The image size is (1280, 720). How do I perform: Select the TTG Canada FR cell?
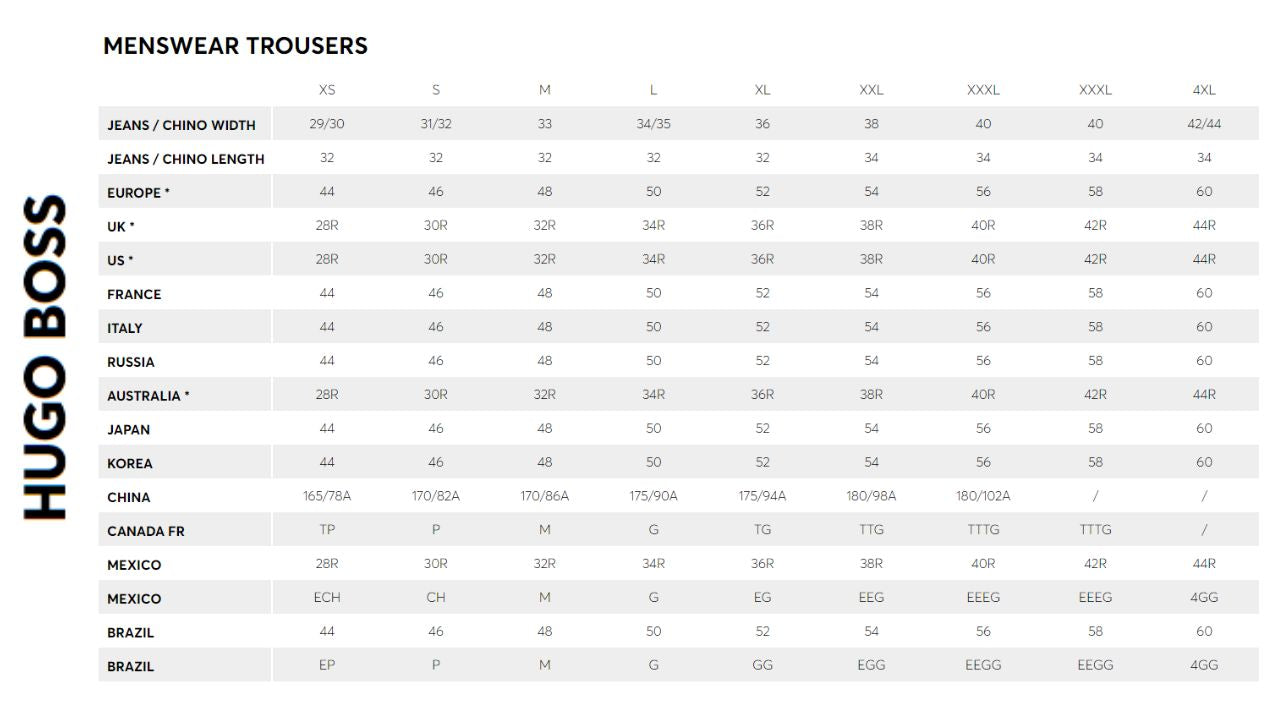(871, 530)
